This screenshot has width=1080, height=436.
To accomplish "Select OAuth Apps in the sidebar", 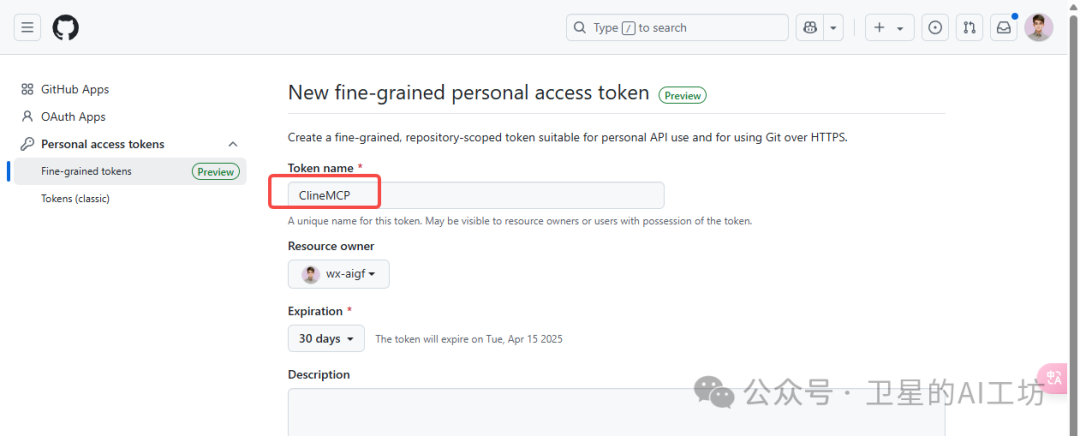I will tap(73, 116).
